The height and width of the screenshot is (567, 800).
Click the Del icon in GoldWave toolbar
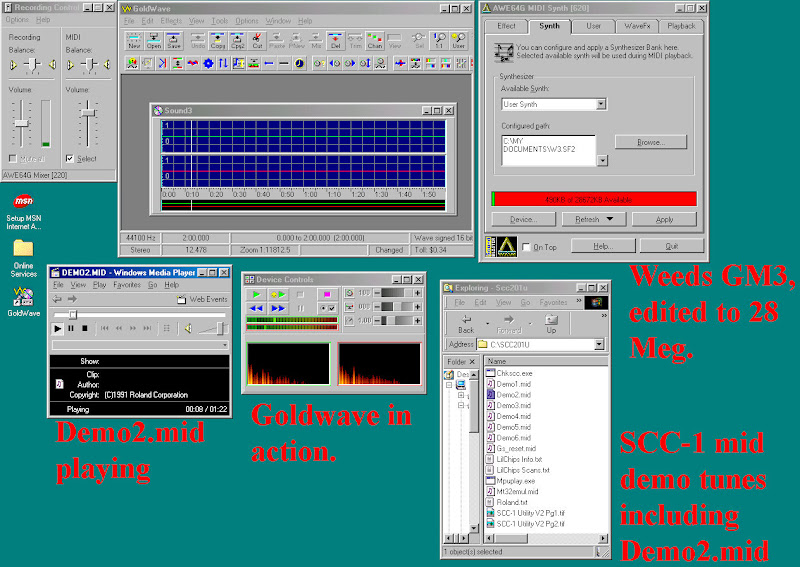(x=335, y=40)
